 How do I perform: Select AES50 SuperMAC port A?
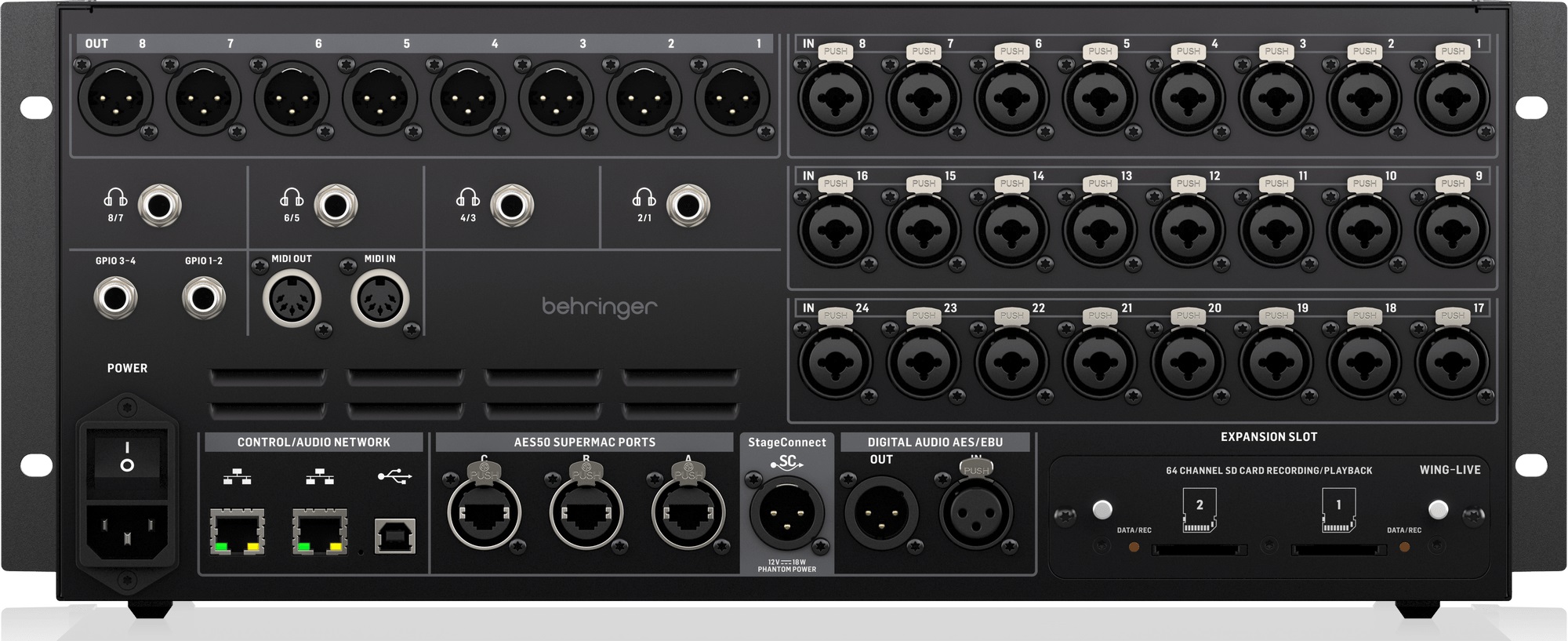(x=688, y=514)
